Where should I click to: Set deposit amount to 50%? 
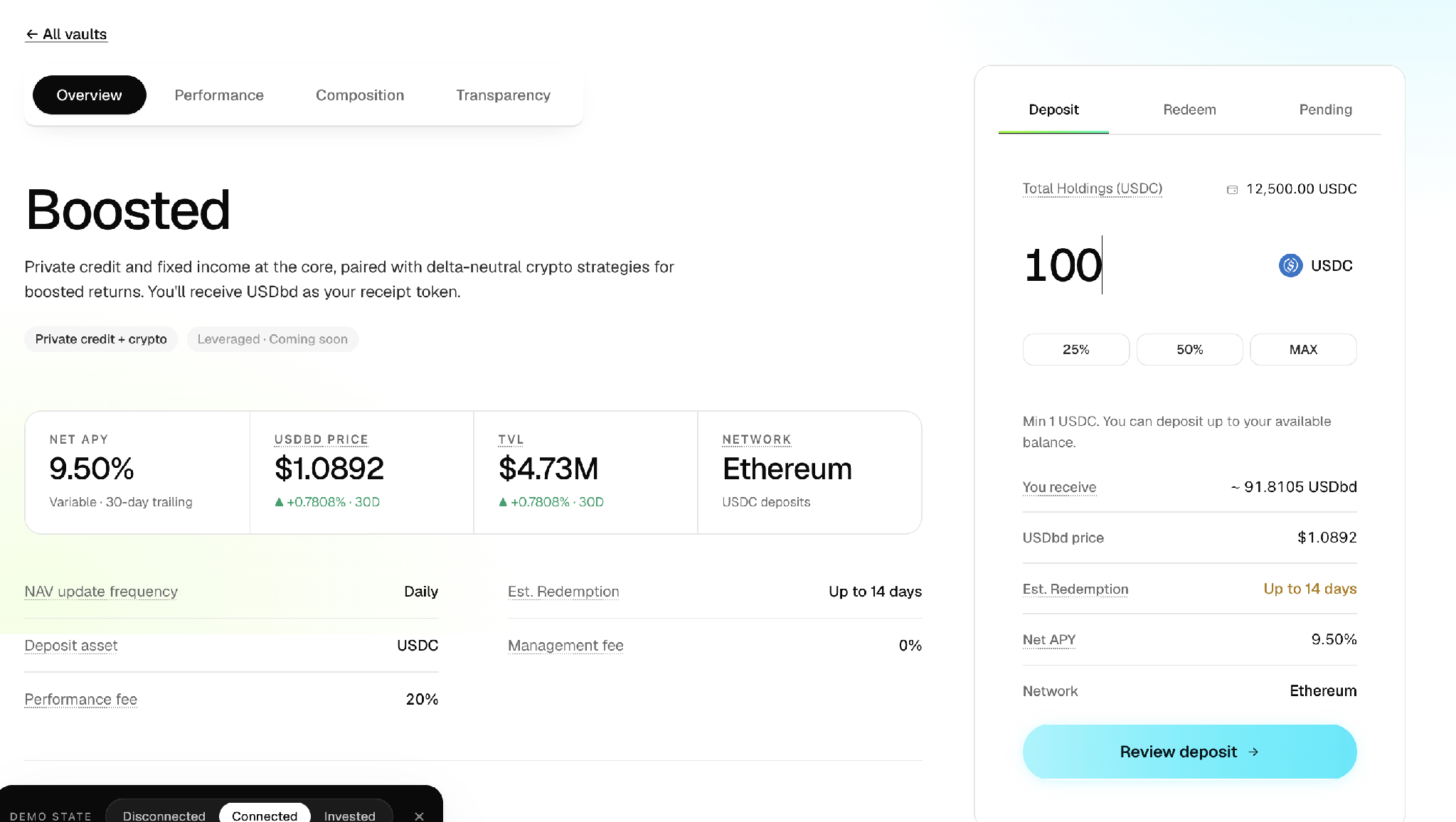coord(1189,349)
